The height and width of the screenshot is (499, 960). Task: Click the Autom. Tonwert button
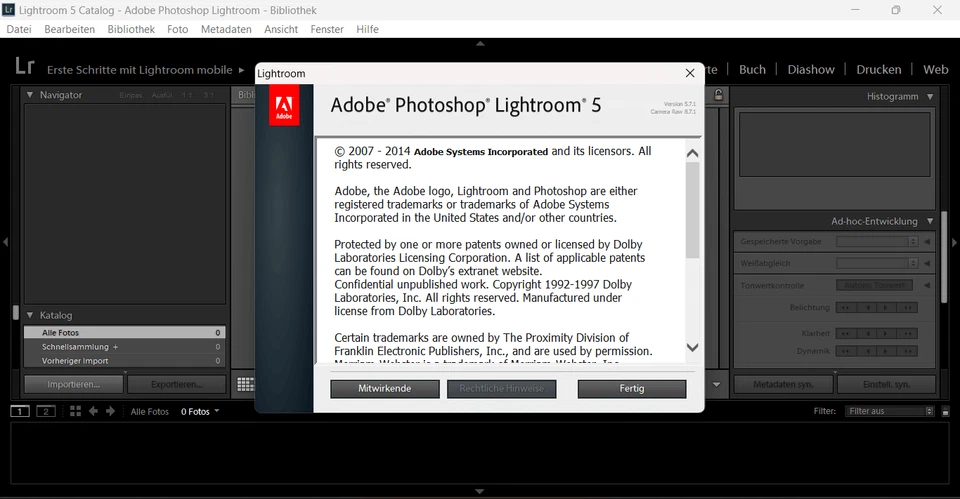coord(874,285)
